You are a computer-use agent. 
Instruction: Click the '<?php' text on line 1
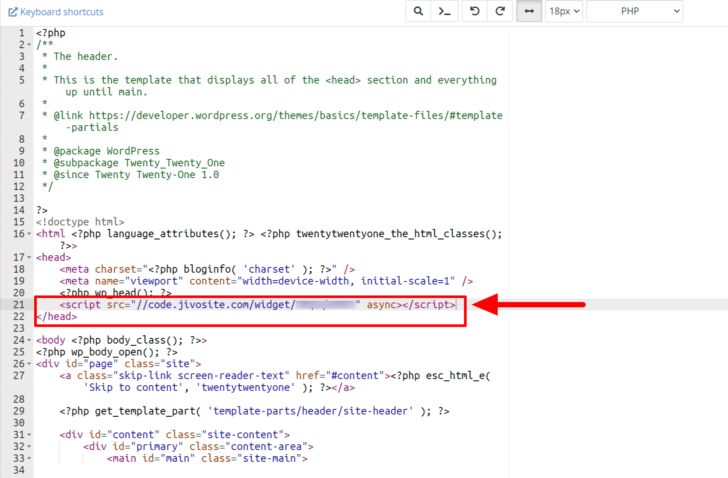(51, 33)
